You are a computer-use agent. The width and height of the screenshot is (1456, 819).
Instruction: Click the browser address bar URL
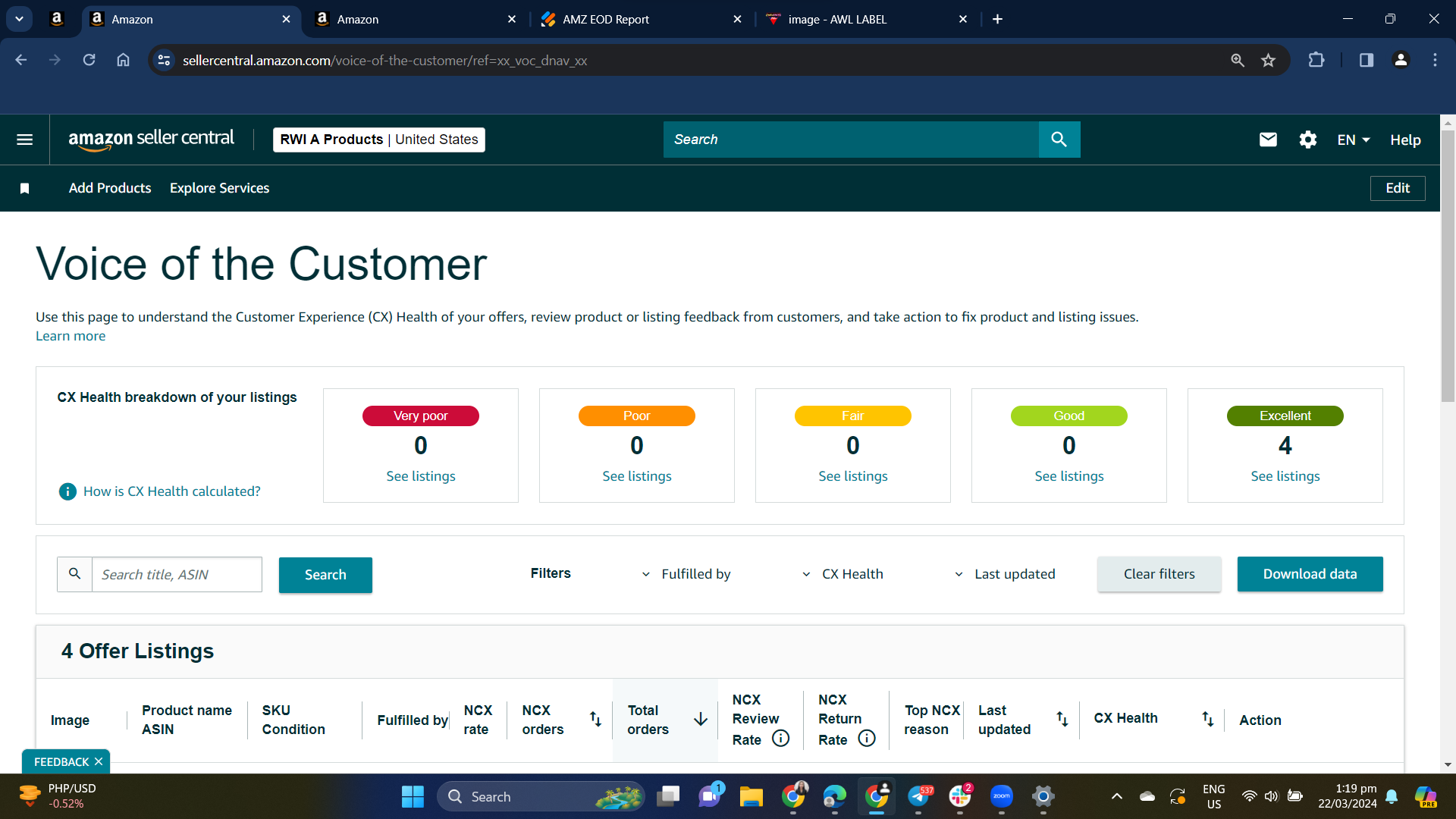pyautogui.click(x=384, y=60)
